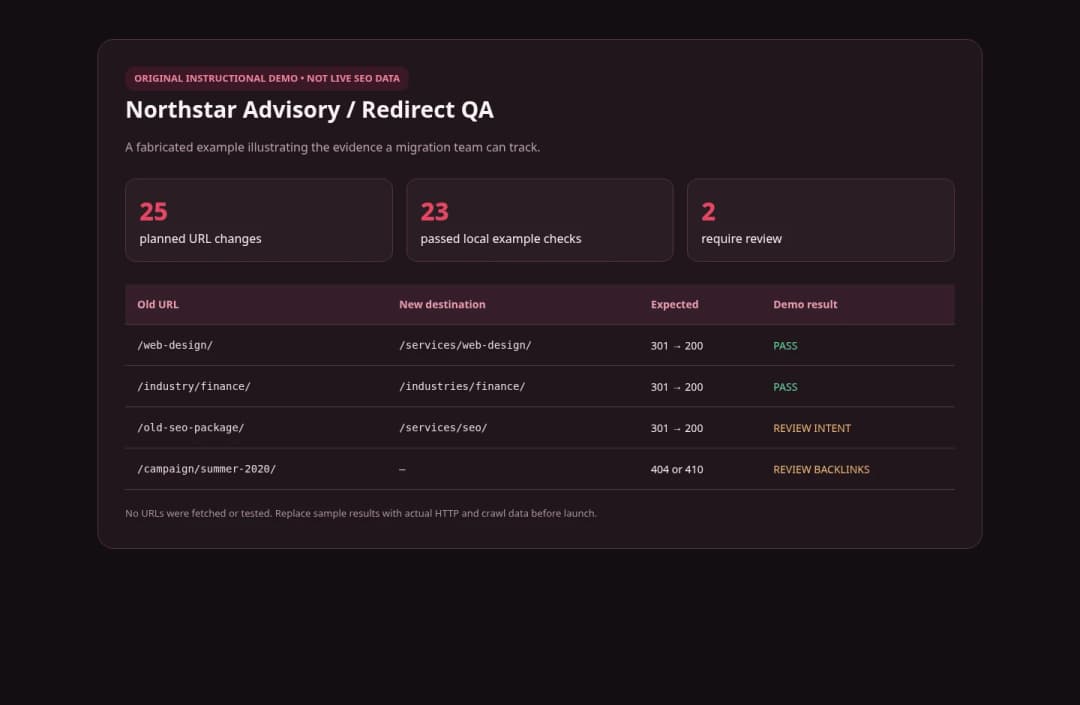Click the New destination column header

[442, 304]
